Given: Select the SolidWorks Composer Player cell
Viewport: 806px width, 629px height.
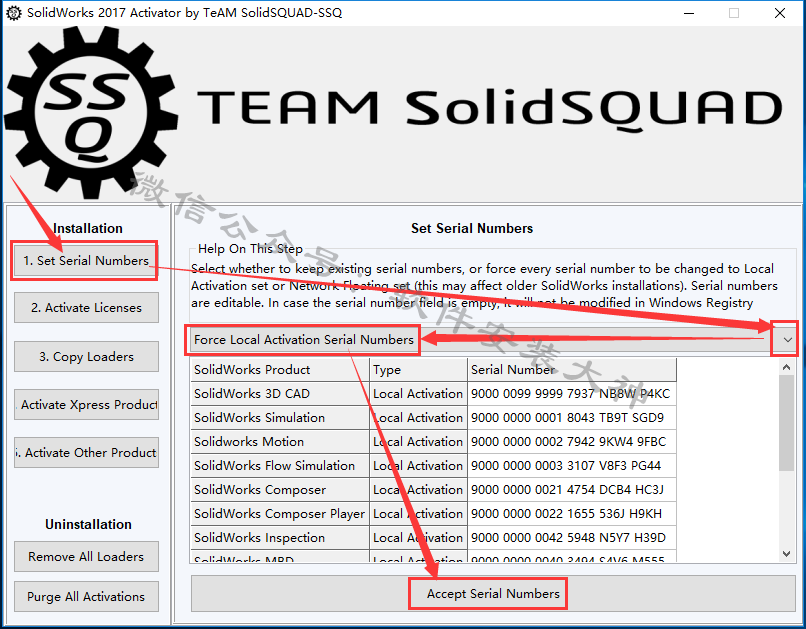Looking at the screenshot, I should point(280,513).
